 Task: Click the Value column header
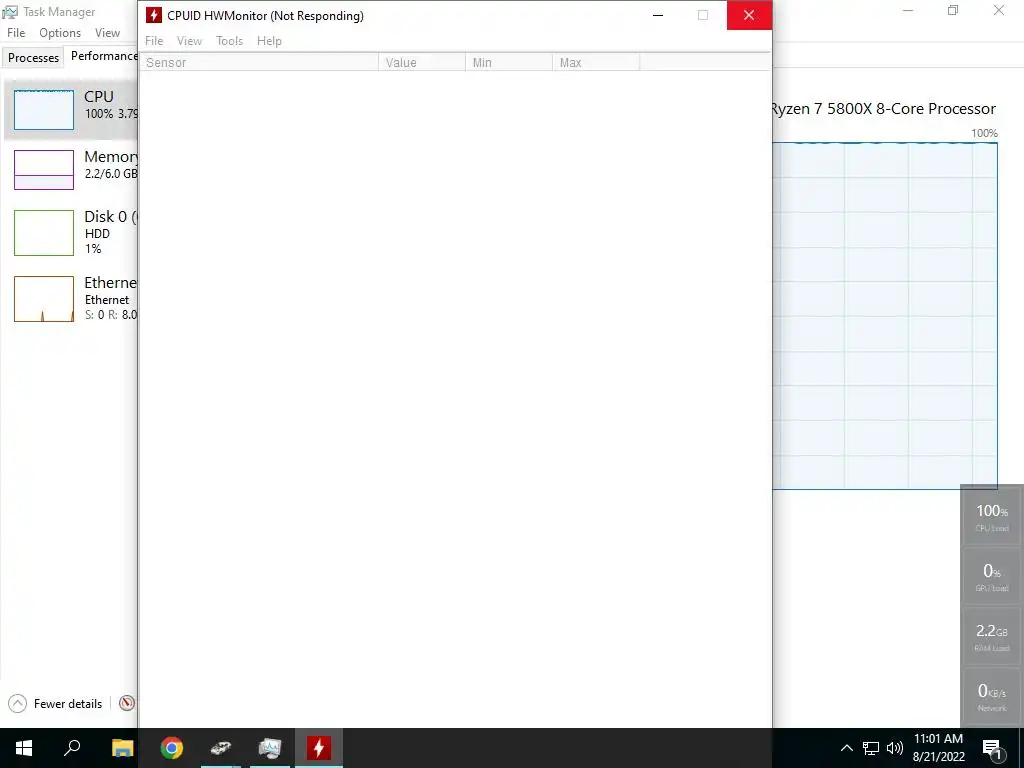(422, 63)
